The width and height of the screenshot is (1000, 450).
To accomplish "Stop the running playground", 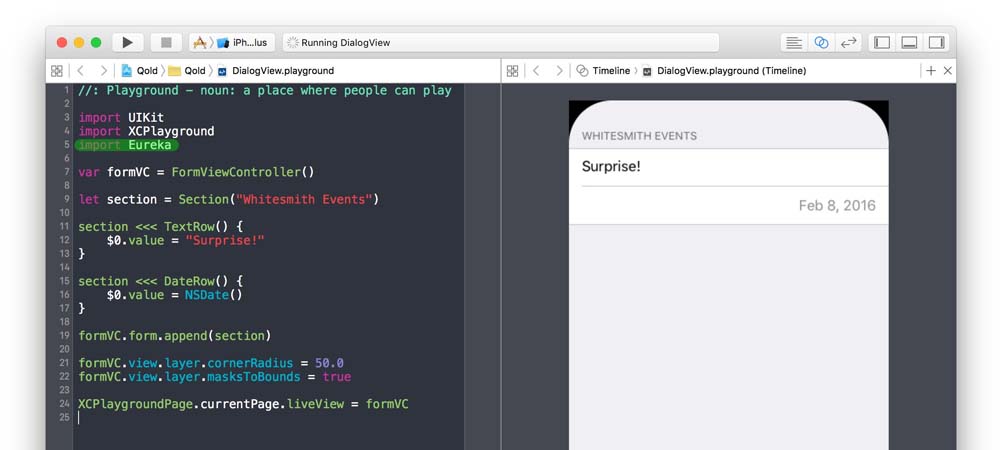I will [166, 43].
